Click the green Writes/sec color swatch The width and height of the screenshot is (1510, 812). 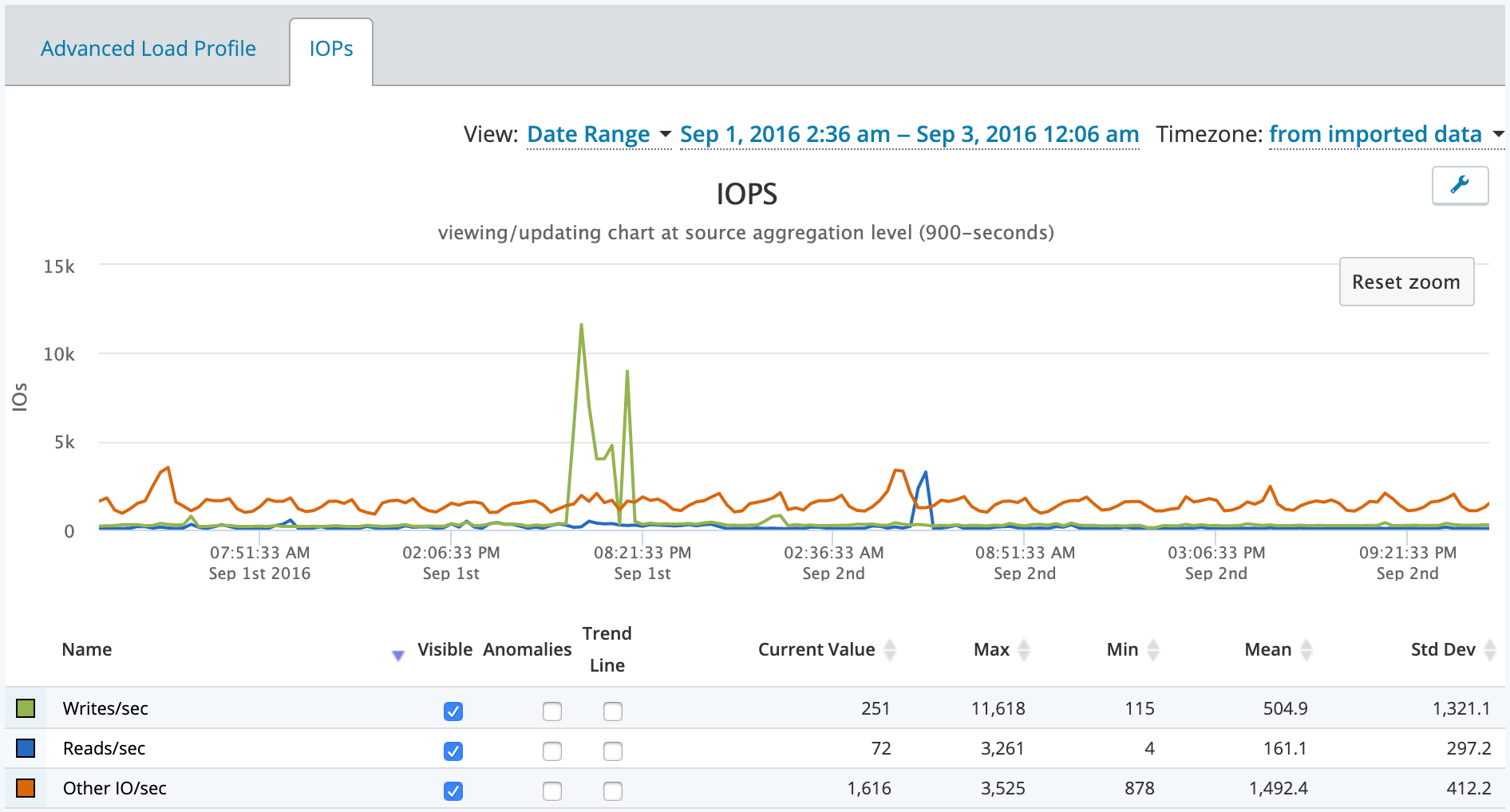pyautogui.click(x=26, y=708)
